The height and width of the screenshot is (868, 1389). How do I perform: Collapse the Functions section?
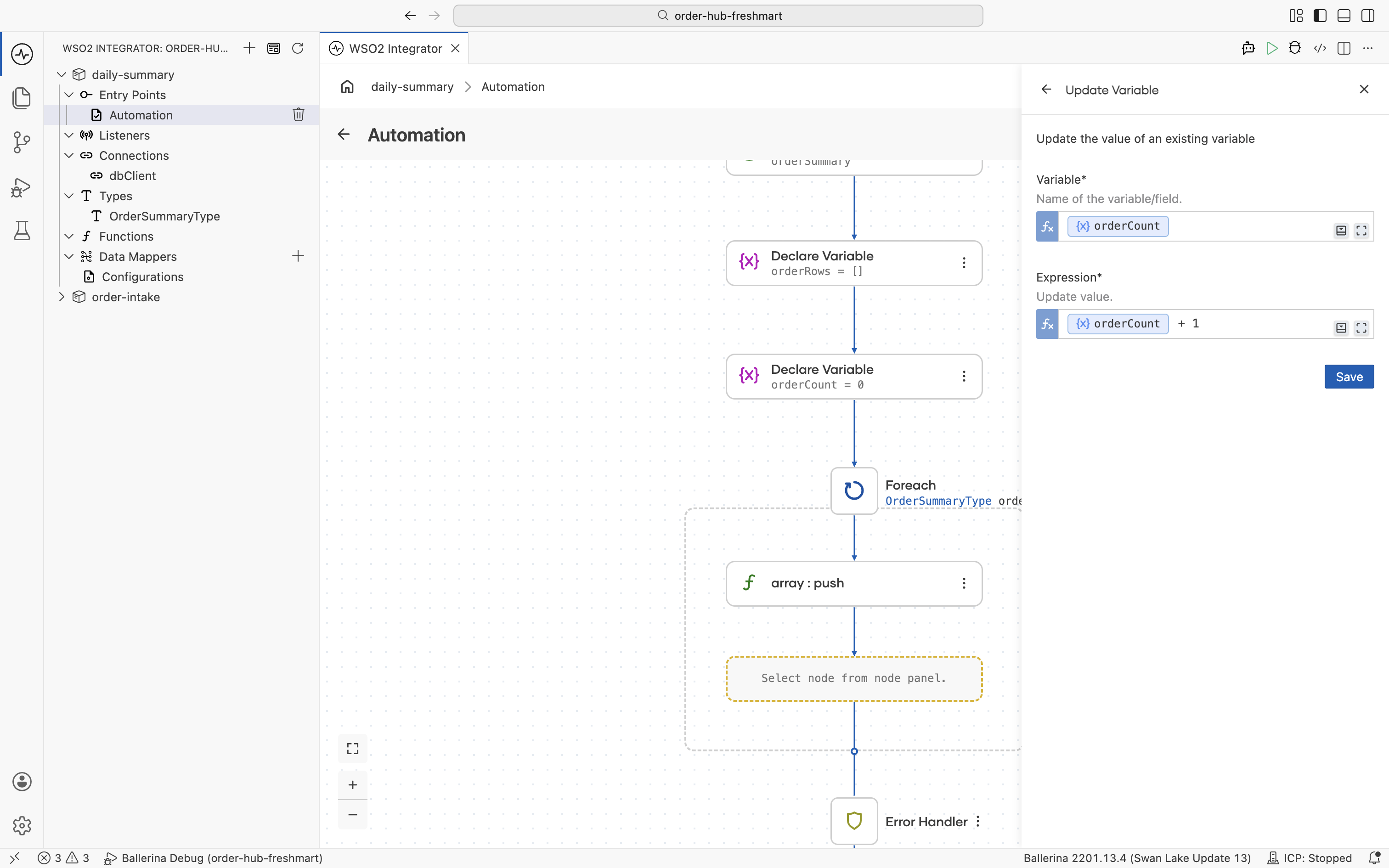click(x=69, y=236)
